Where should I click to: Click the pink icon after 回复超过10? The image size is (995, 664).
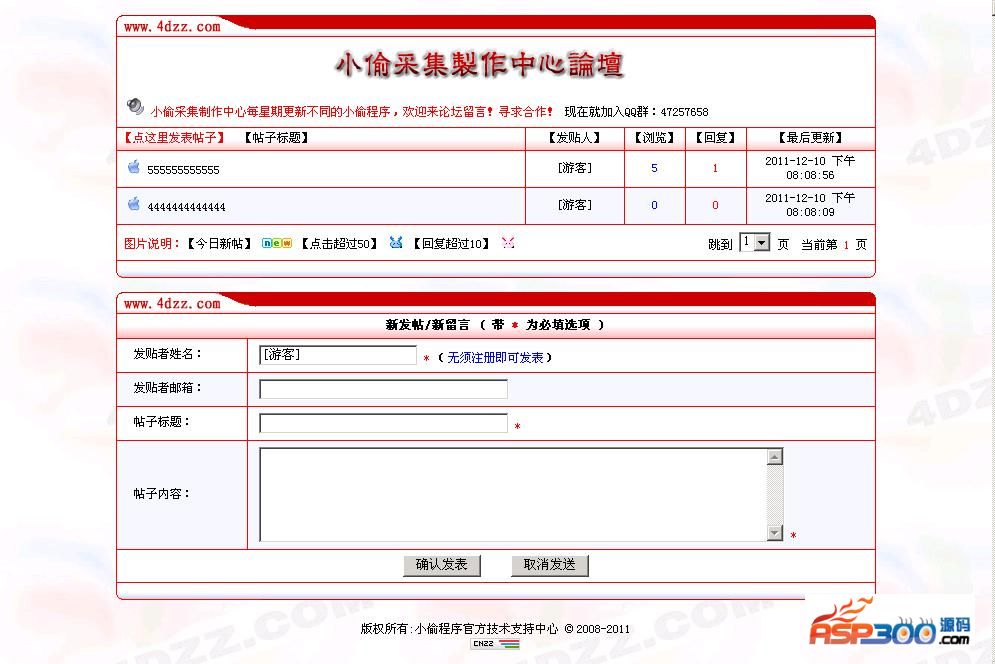(x=508, y=242)
